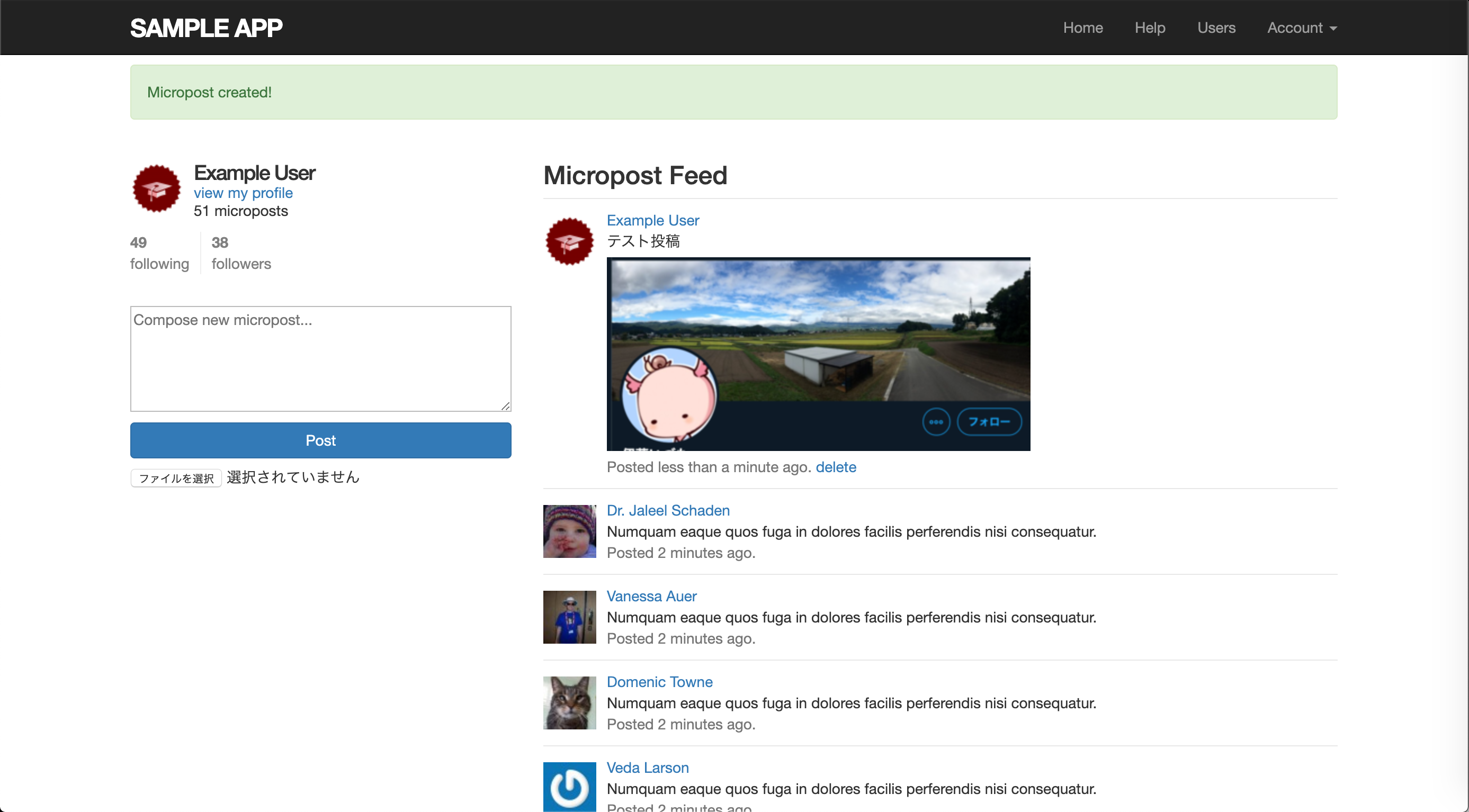The height and width of the screenshot is (812, 1469).
Task: Click Example User's avatar in sidebar
Action: tap(157, 188)
